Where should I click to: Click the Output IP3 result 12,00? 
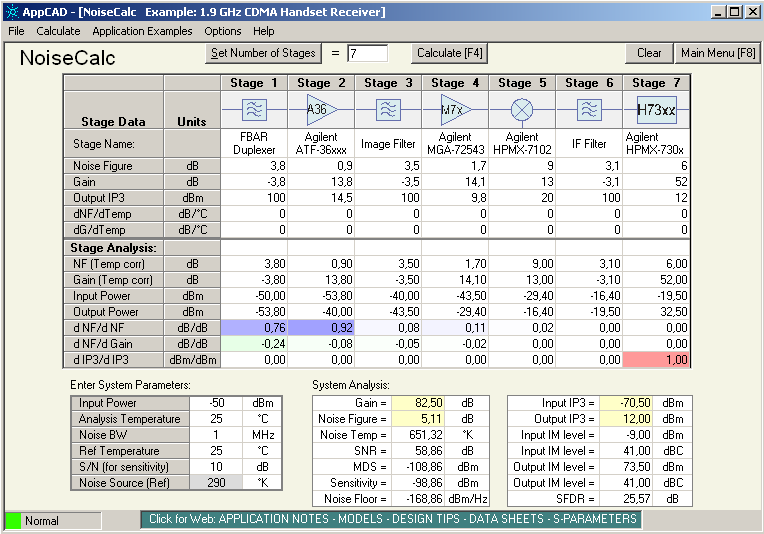pyautogui.click(x=626, y=419)
